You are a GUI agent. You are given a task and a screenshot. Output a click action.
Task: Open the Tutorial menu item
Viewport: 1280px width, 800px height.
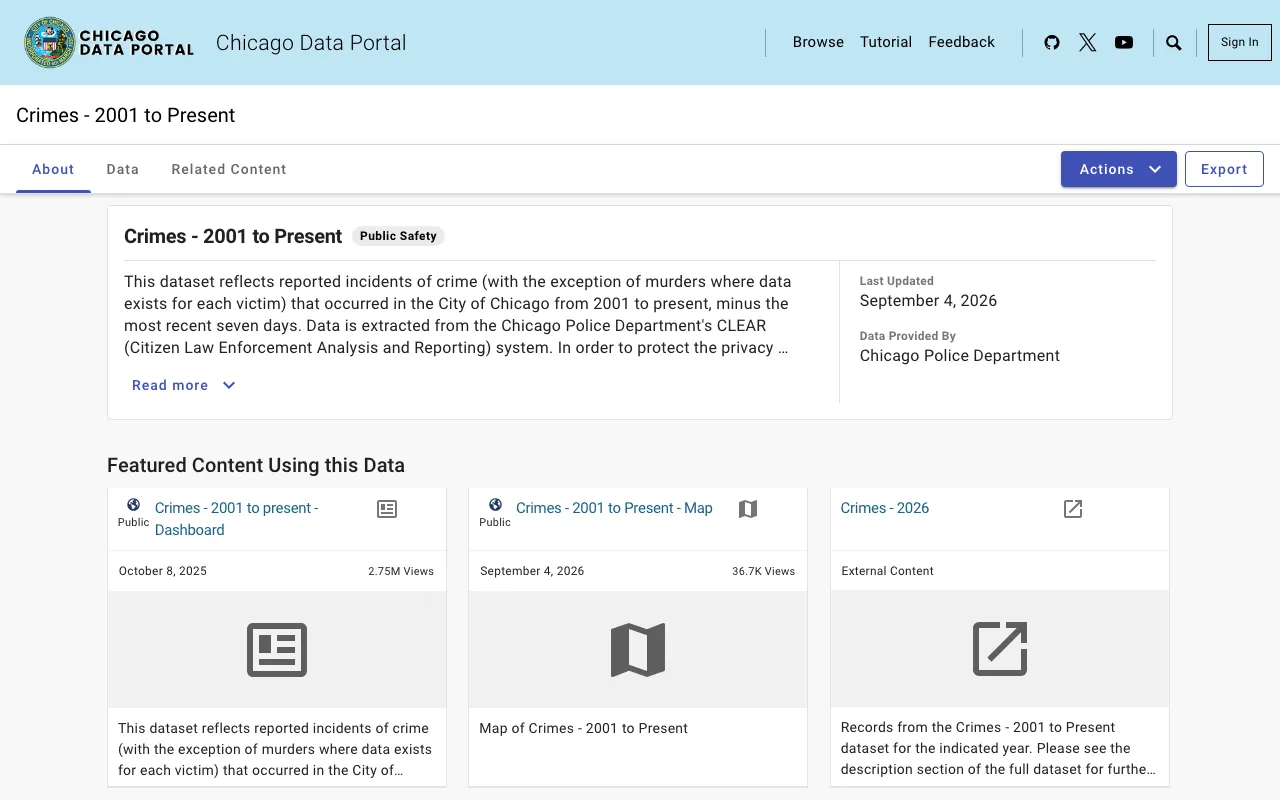coord(886,42)
